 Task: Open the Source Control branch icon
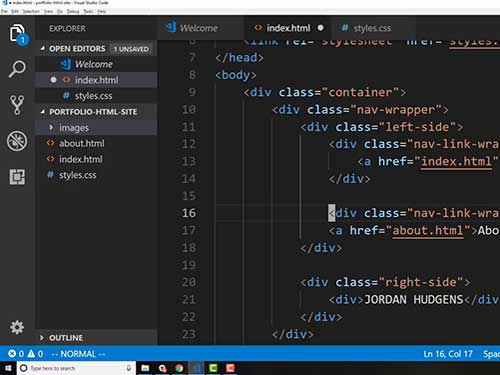point(17,105)
